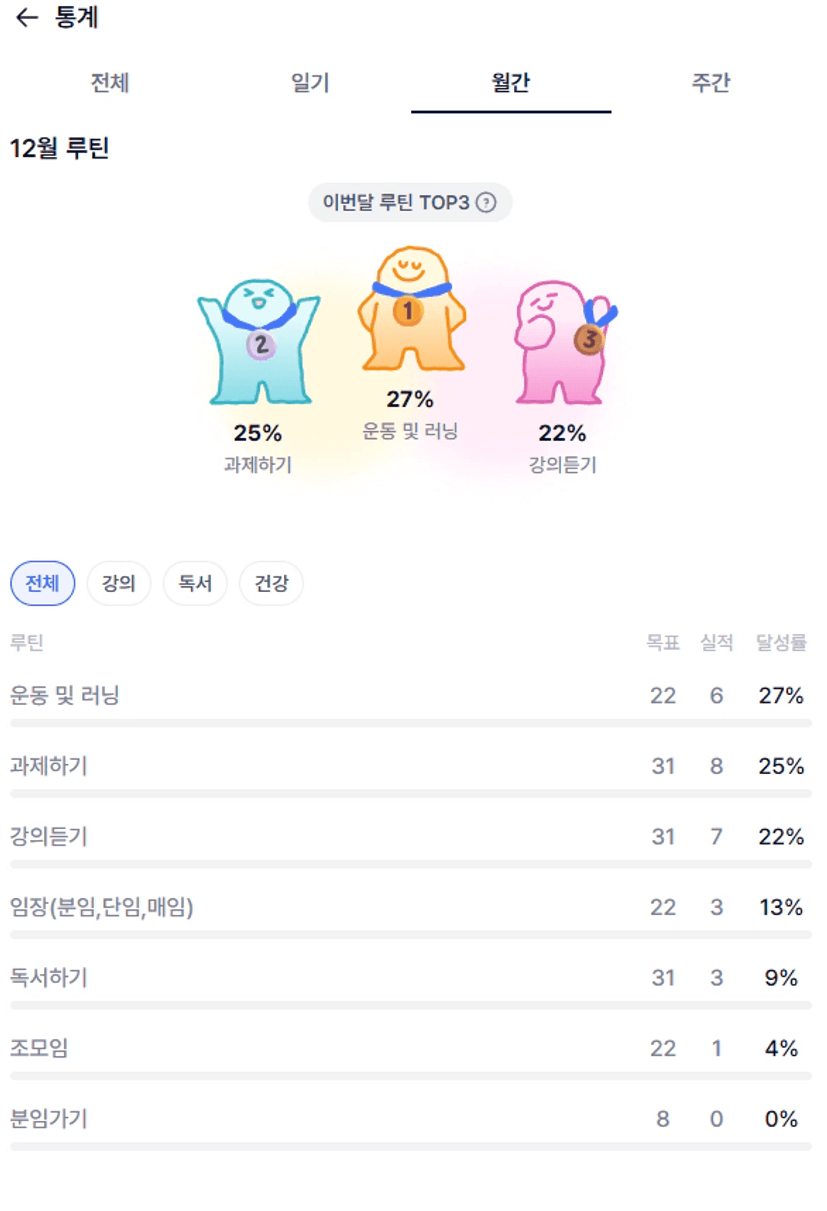Open the 일기 tab
This screenshot has height=1211, width=827.
tap(310, 83)
